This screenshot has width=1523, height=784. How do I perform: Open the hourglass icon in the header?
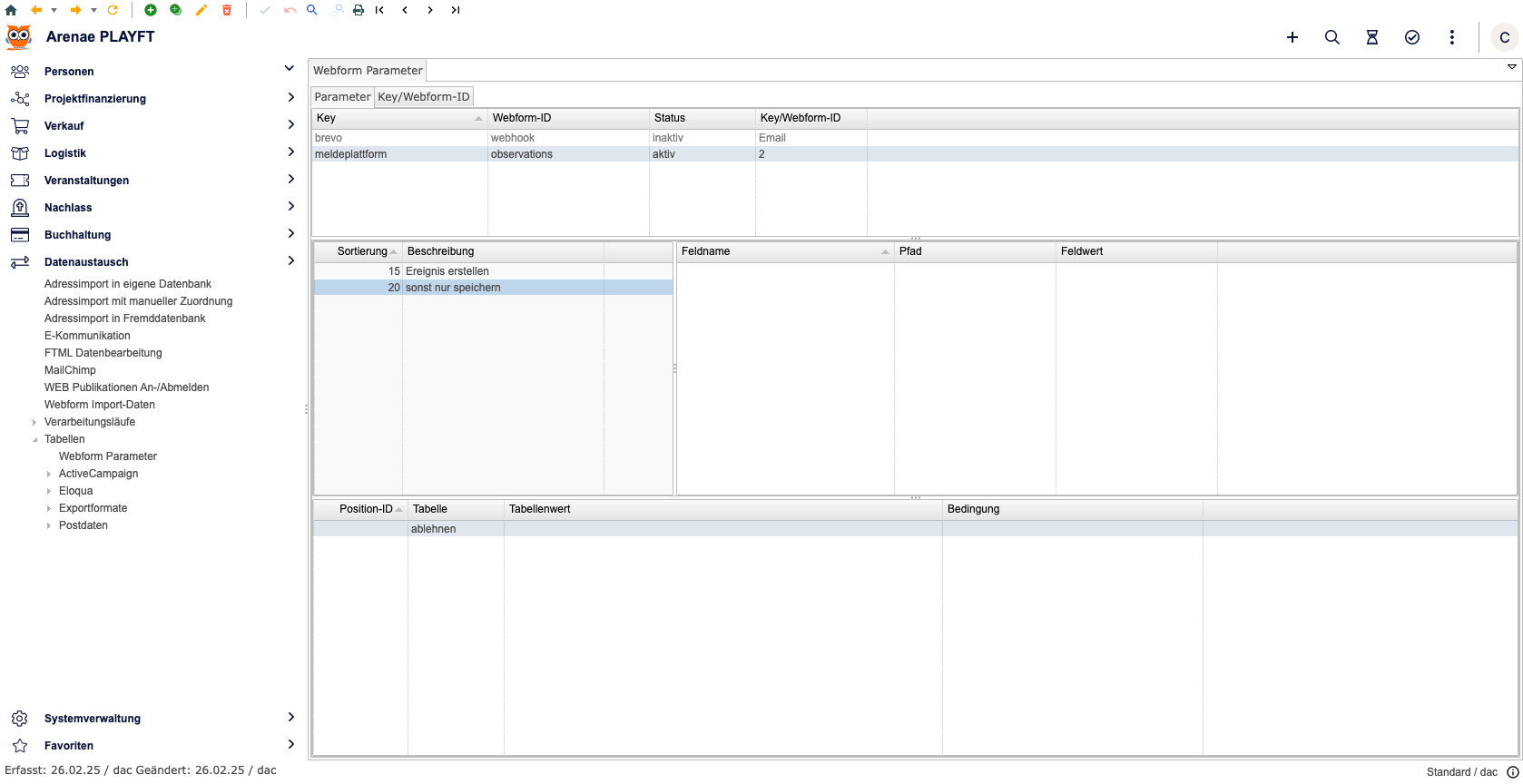(1372, 37)
